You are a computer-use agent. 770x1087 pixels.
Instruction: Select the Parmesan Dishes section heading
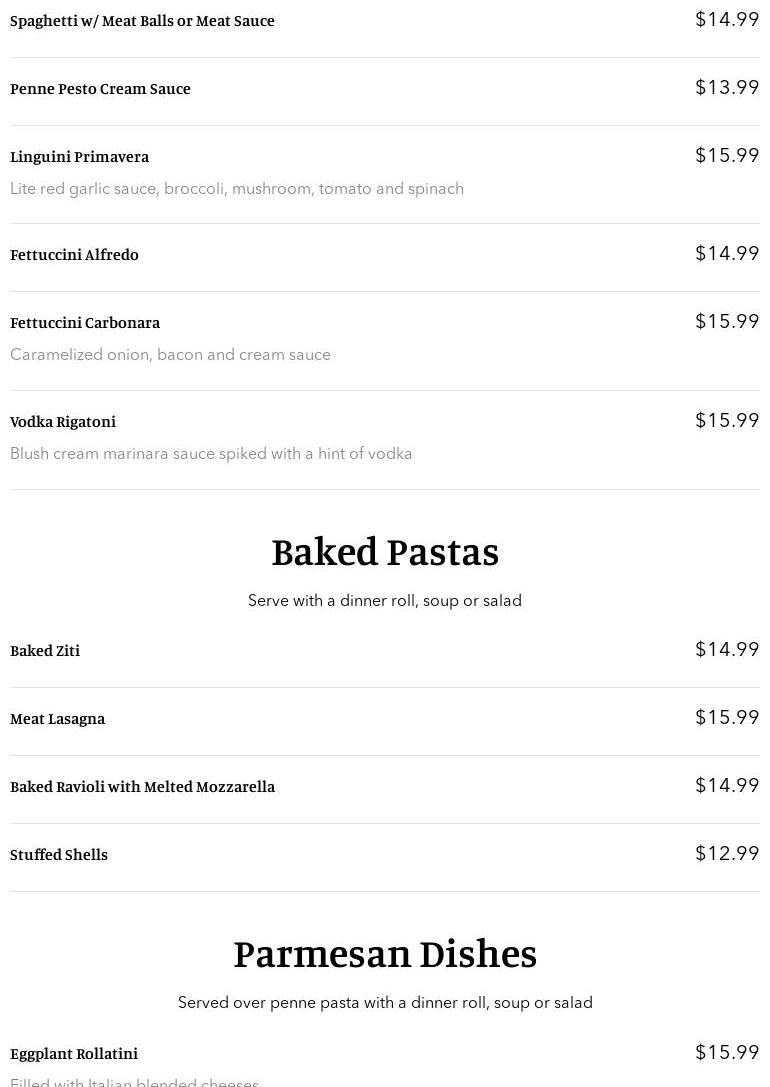pyautogui.click(x=385, y=954)
